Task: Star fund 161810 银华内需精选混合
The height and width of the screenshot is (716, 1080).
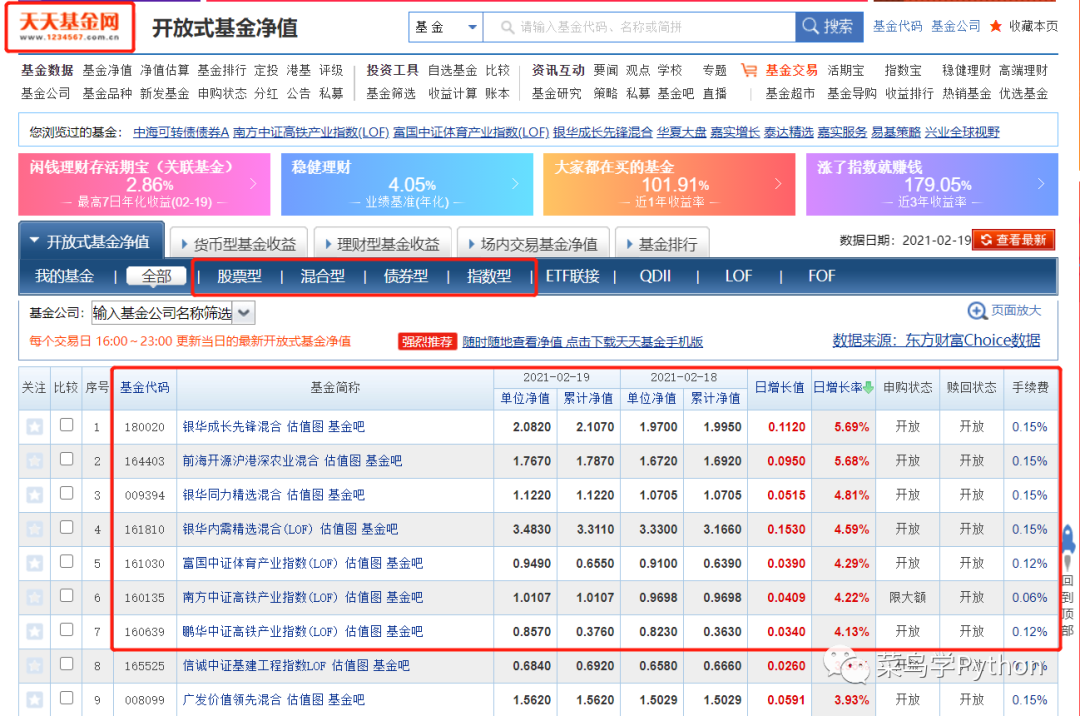Action: [x=34, y=529]
